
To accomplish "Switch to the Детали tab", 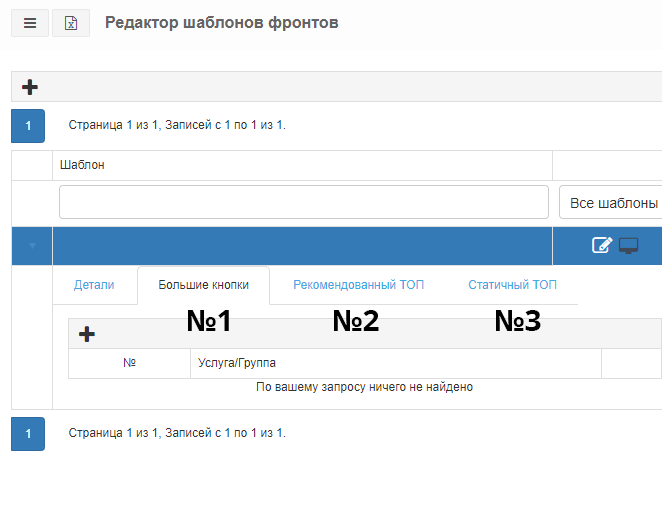I will [x=94, y=285].
